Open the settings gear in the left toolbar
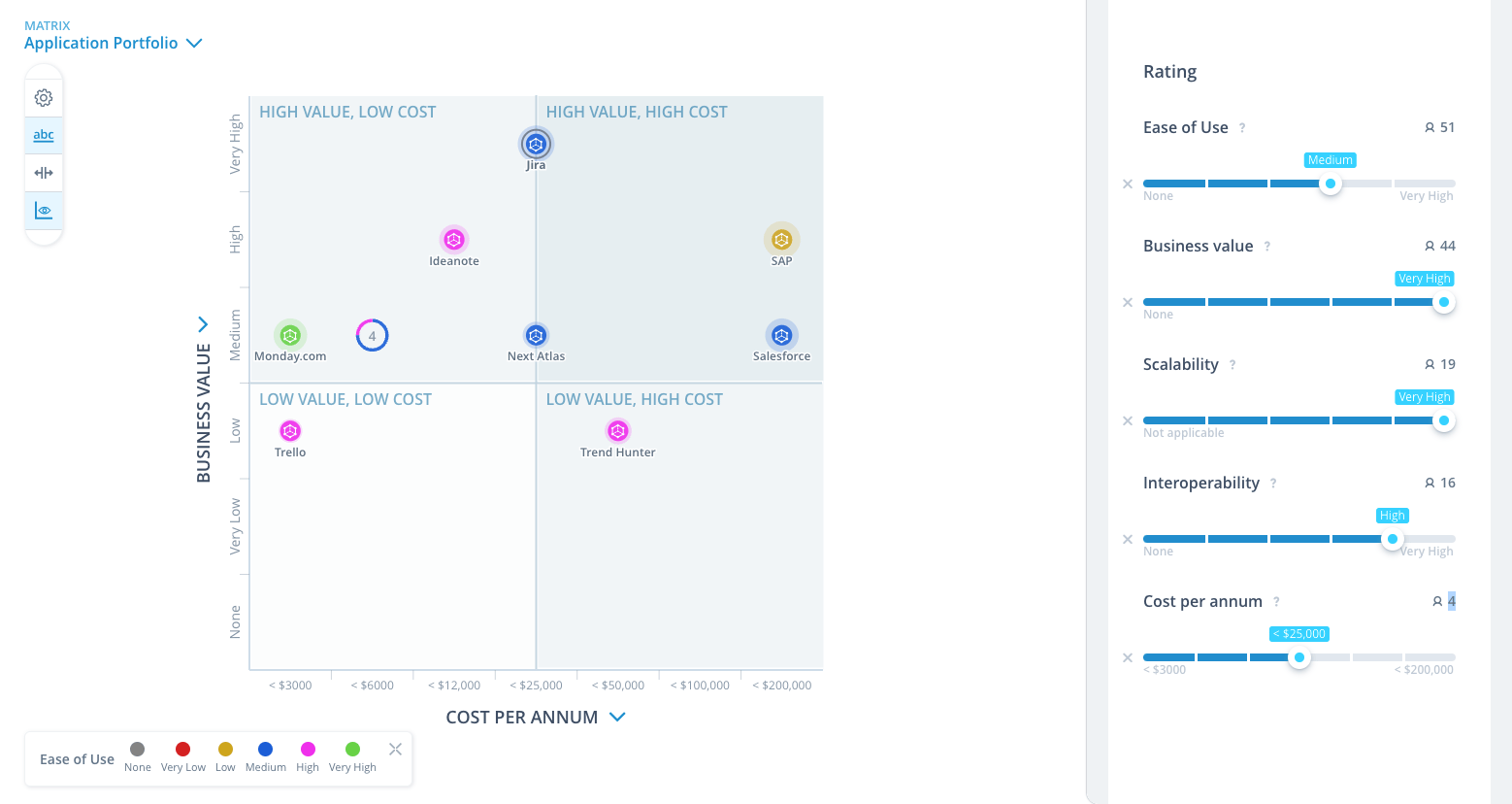Screen dimensions: 1512x804 click(x=43, y=97)
